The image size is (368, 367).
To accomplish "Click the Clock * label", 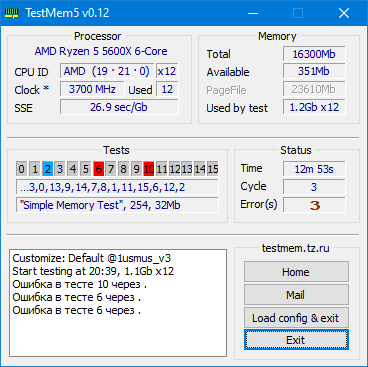I will pyautogui.click(x=32, y=90).
